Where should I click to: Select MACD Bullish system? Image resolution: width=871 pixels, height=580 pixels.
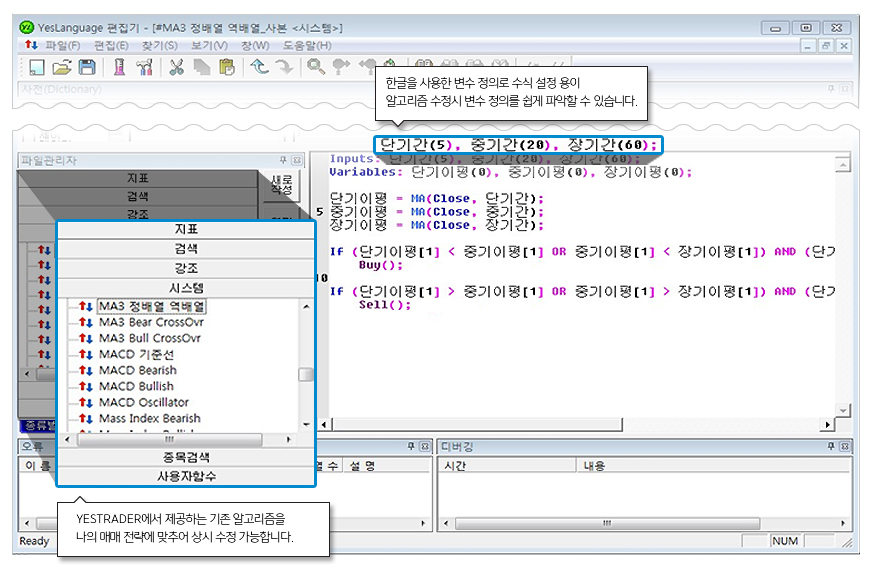[136, 386]
